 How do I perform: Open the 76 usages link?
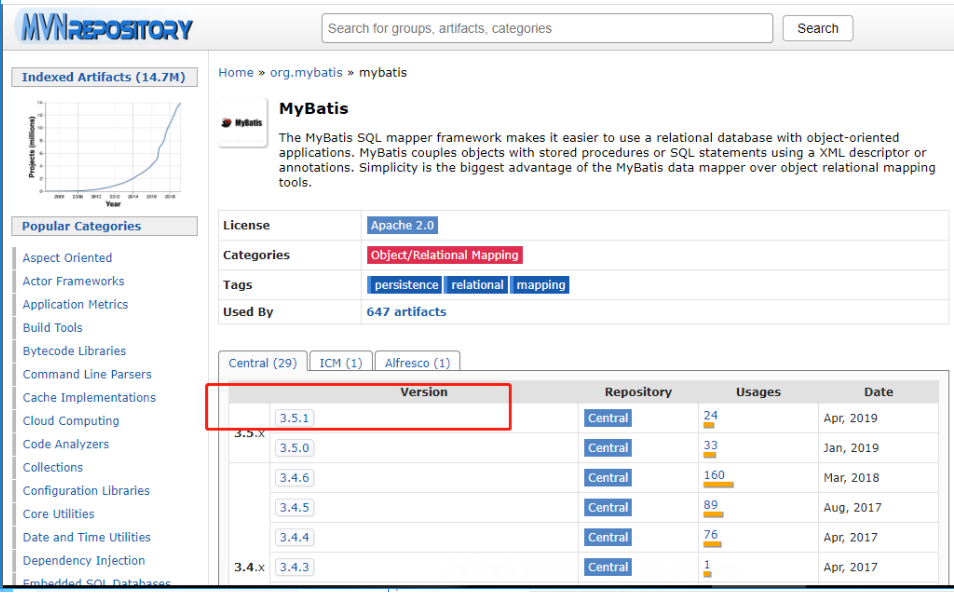710,535
